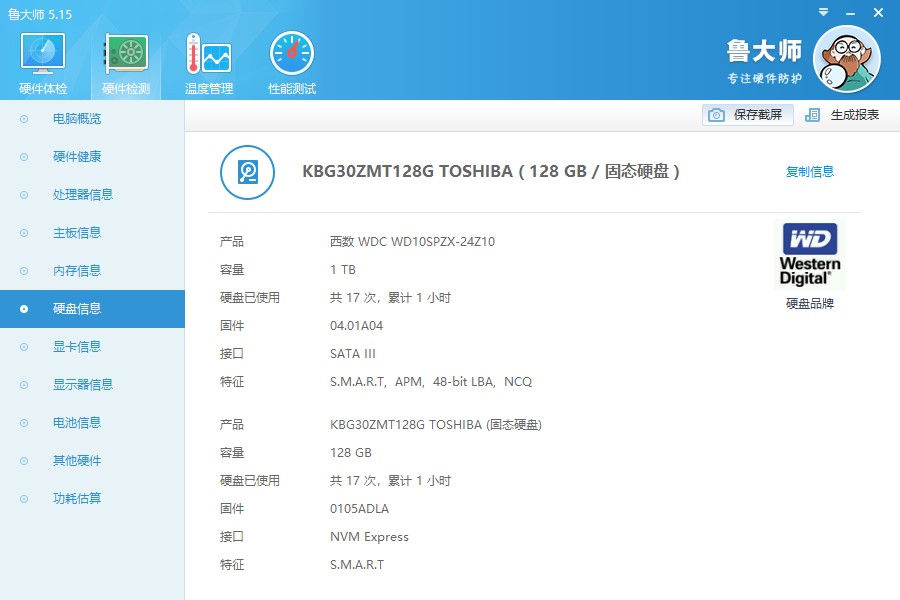Viewport: 900px width, 600px height.
Task: Click the Western Digital brand logo
Action: pyautogui.click(x=810, y=255)
